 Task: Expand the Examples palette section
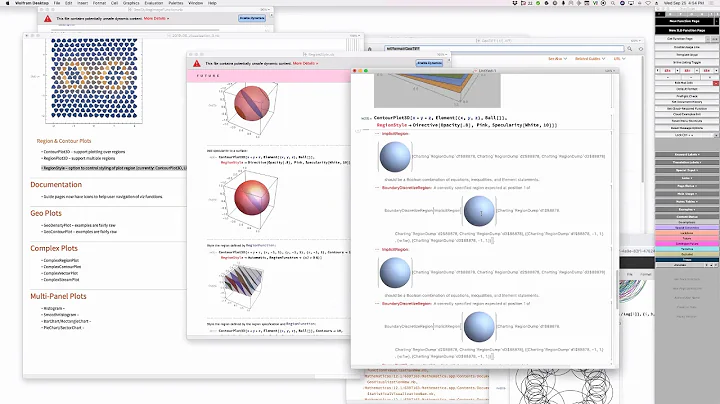click(686, 209)
